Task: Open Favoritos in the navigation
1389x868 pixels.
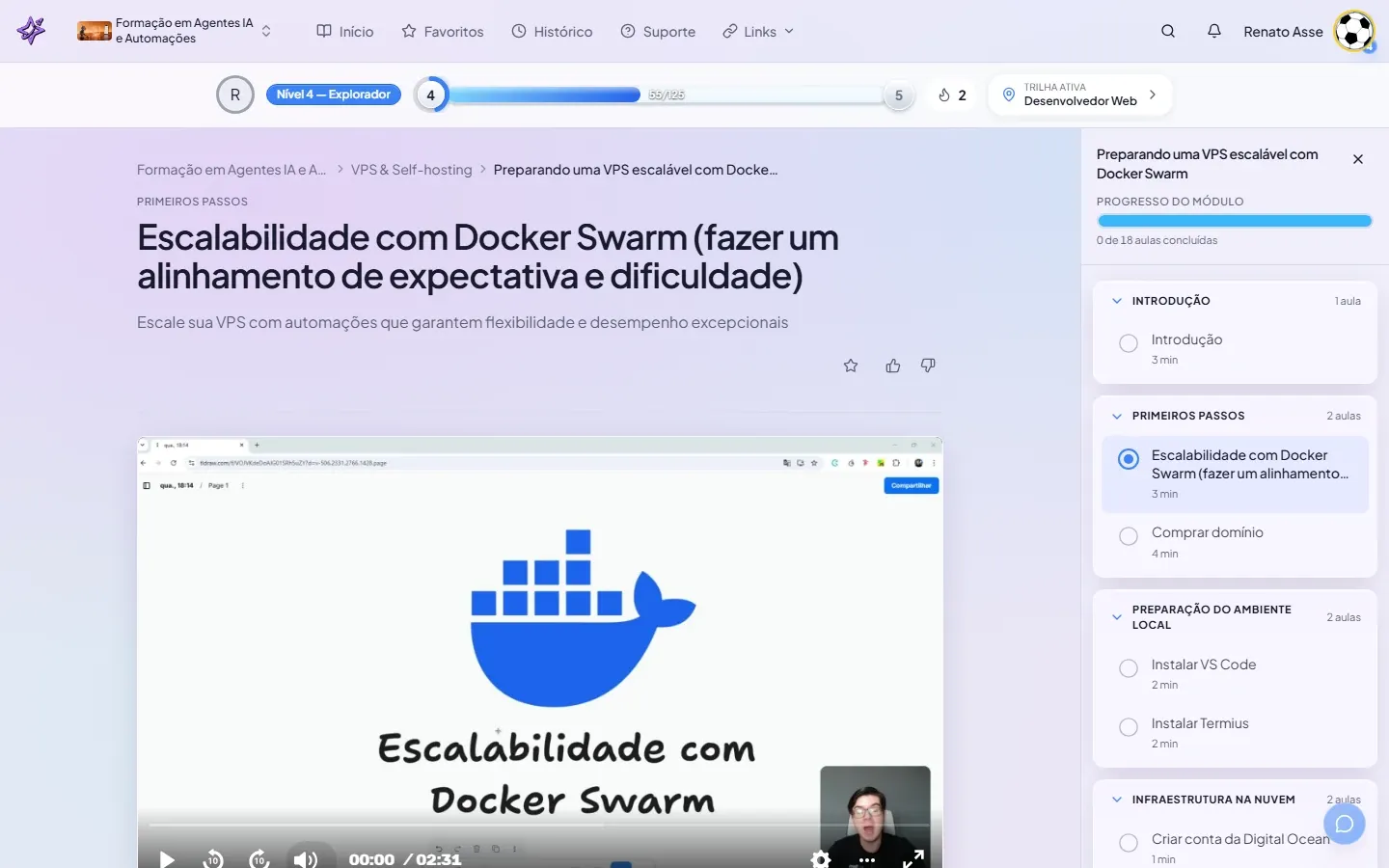Action: 443,31
